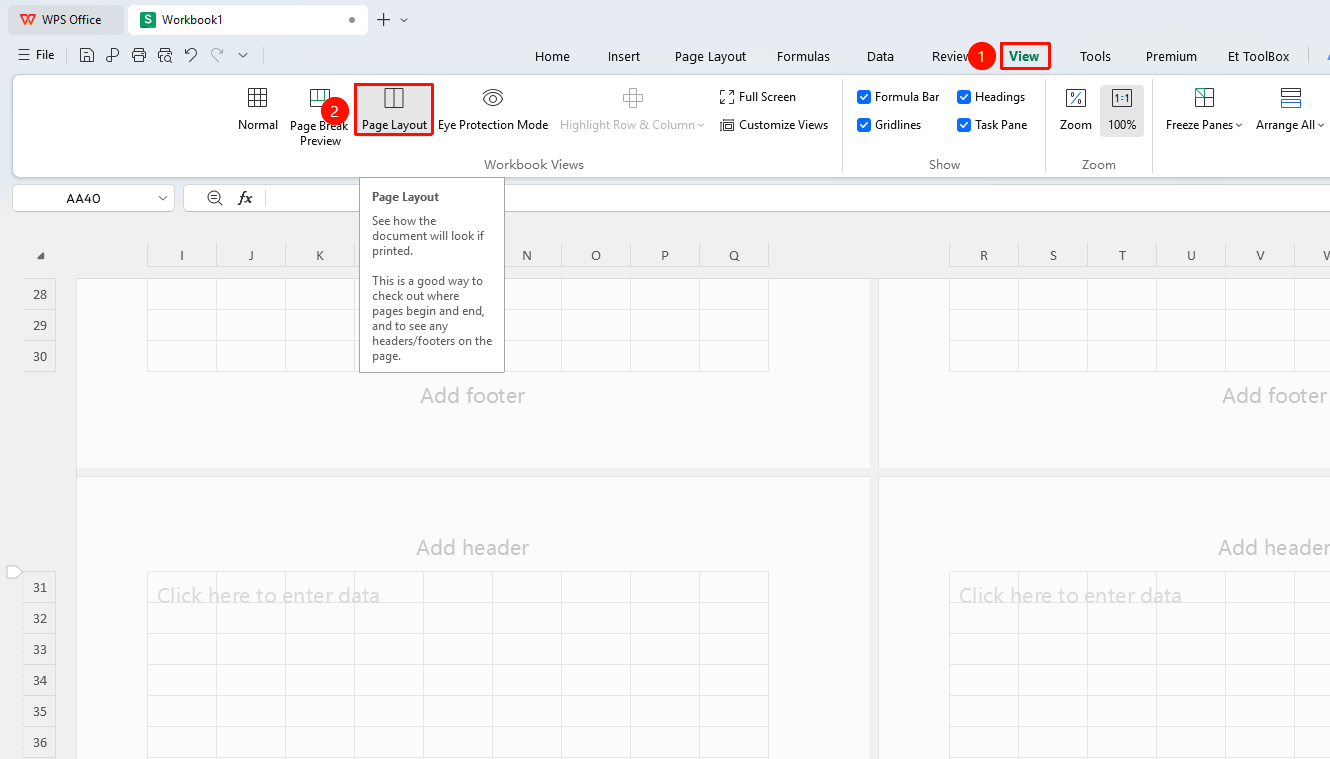Click Add footer on the left page
Screen dimensions: 1330x759
point(473,396)
